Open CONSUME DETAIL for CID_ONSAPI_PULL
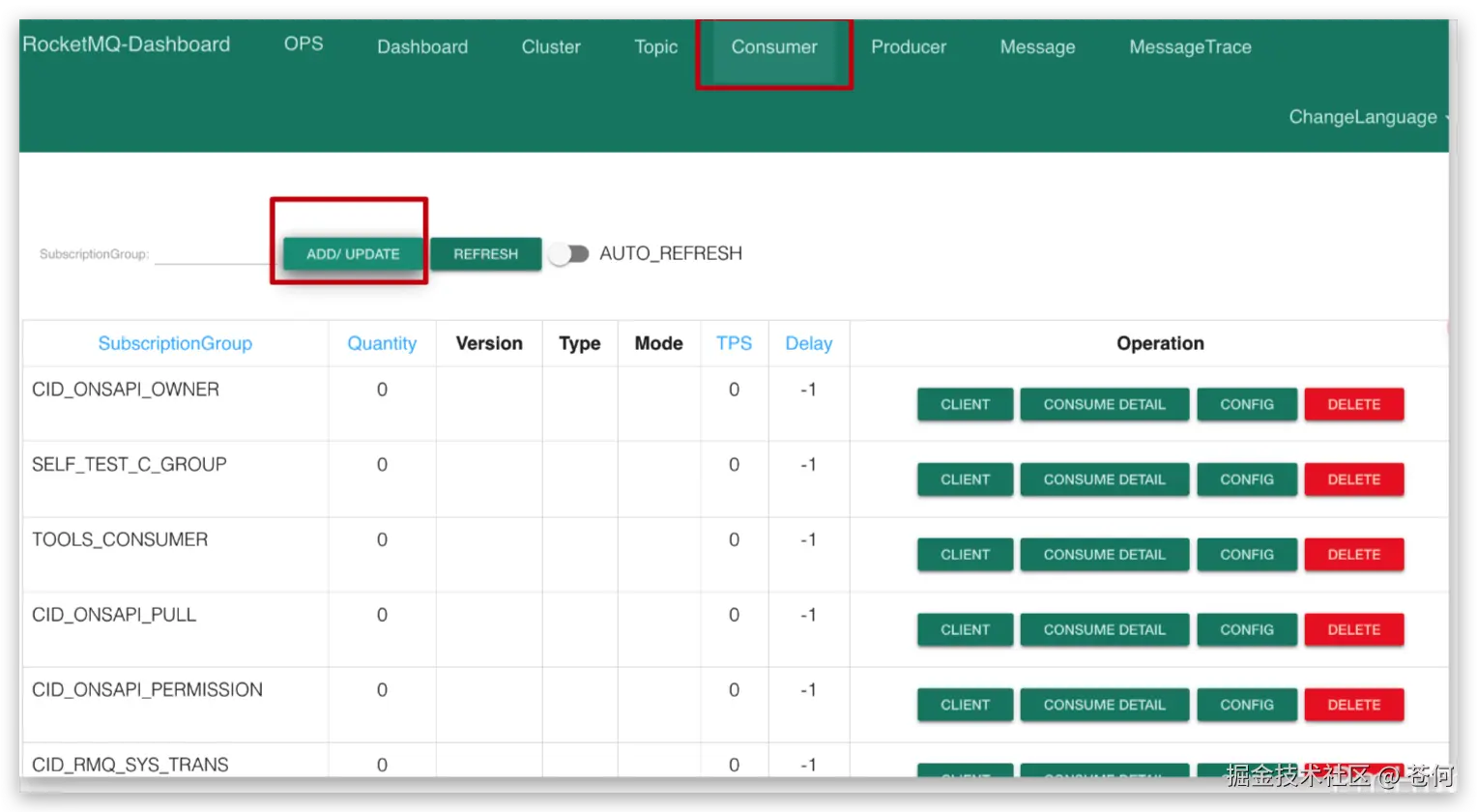The height and width of the screenshot is (812, 1477). [1105, 629]
